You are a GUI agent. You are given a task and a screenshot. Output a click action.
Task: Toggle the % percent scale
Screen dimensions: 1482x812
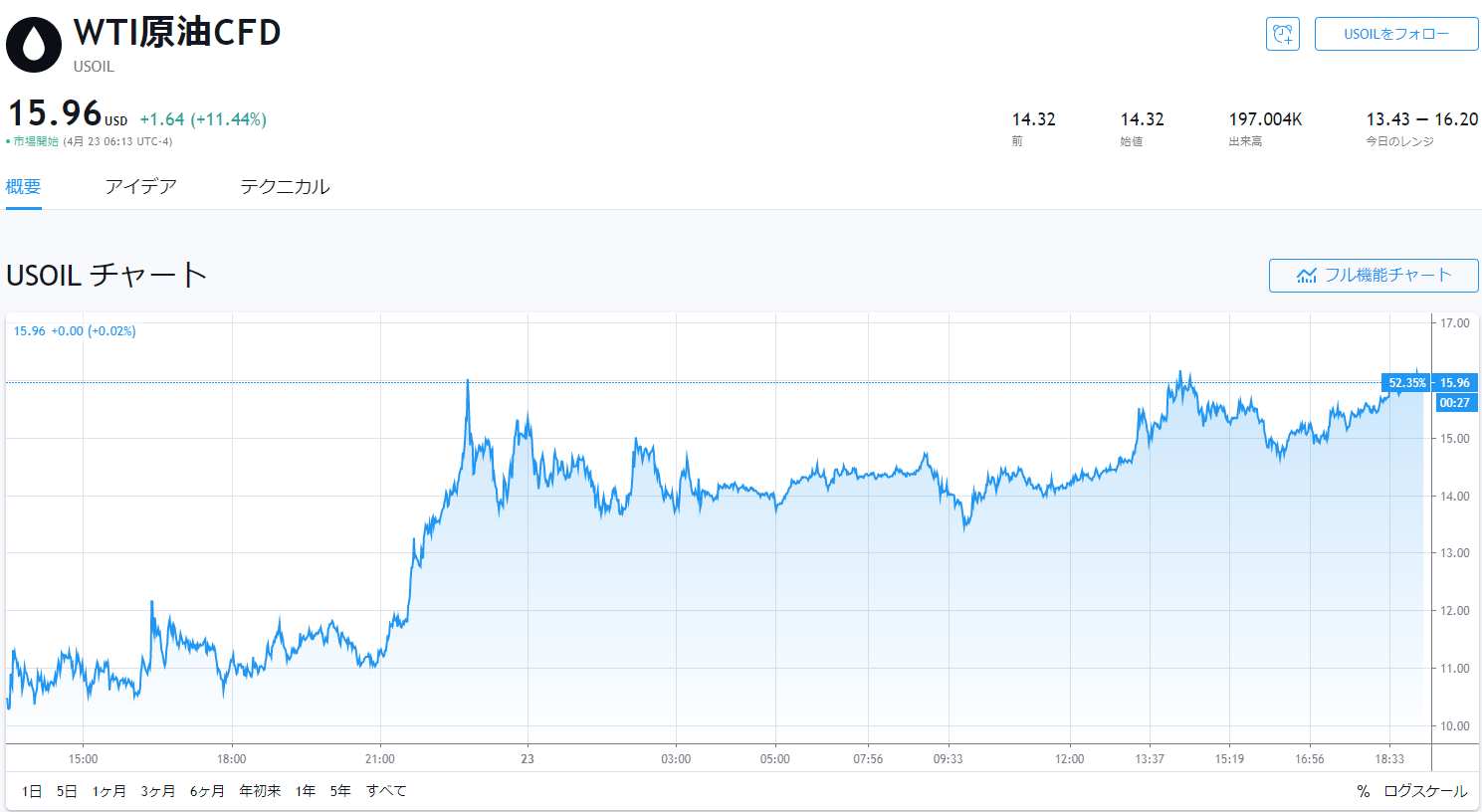pyautogui.click(x=1363, y=791)
